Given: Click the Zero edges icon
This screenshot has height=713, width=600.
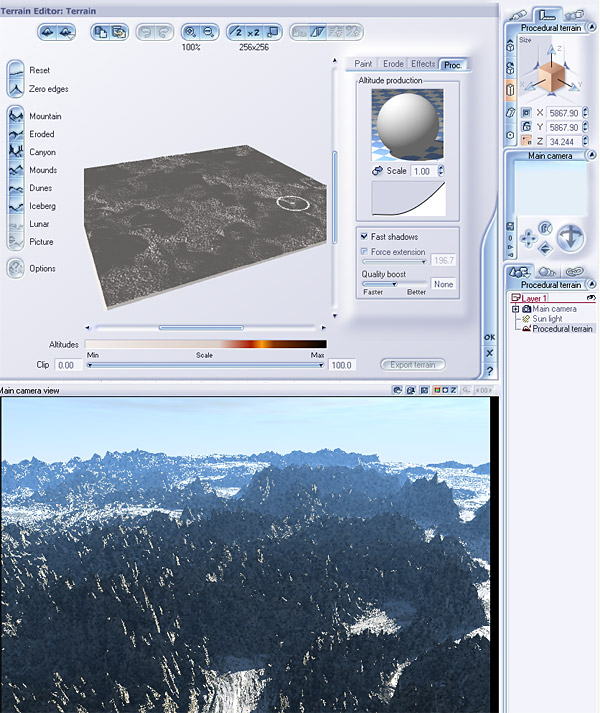Looking at the screenshot, I should 16,89.
